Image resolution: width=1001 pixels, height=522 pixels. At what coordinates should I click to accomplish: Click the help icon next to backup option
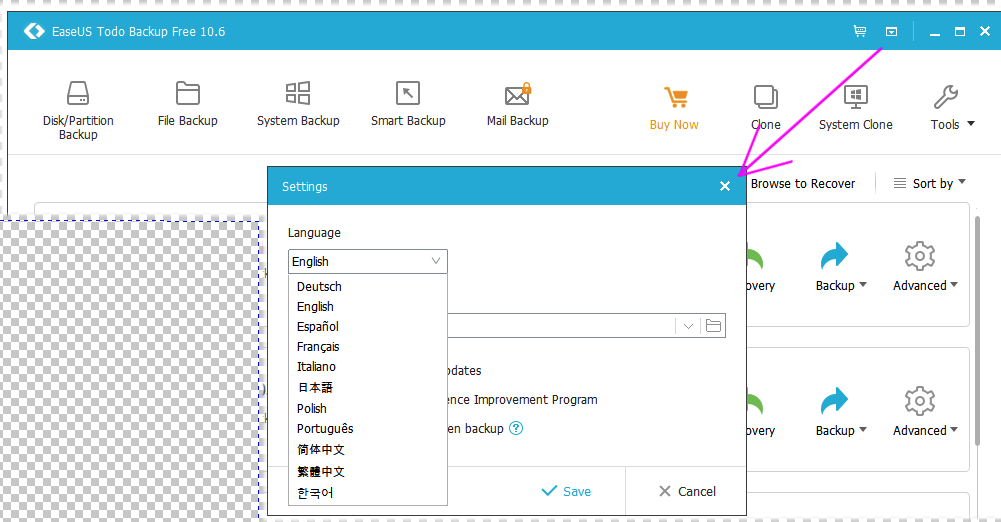coord(516,428)
